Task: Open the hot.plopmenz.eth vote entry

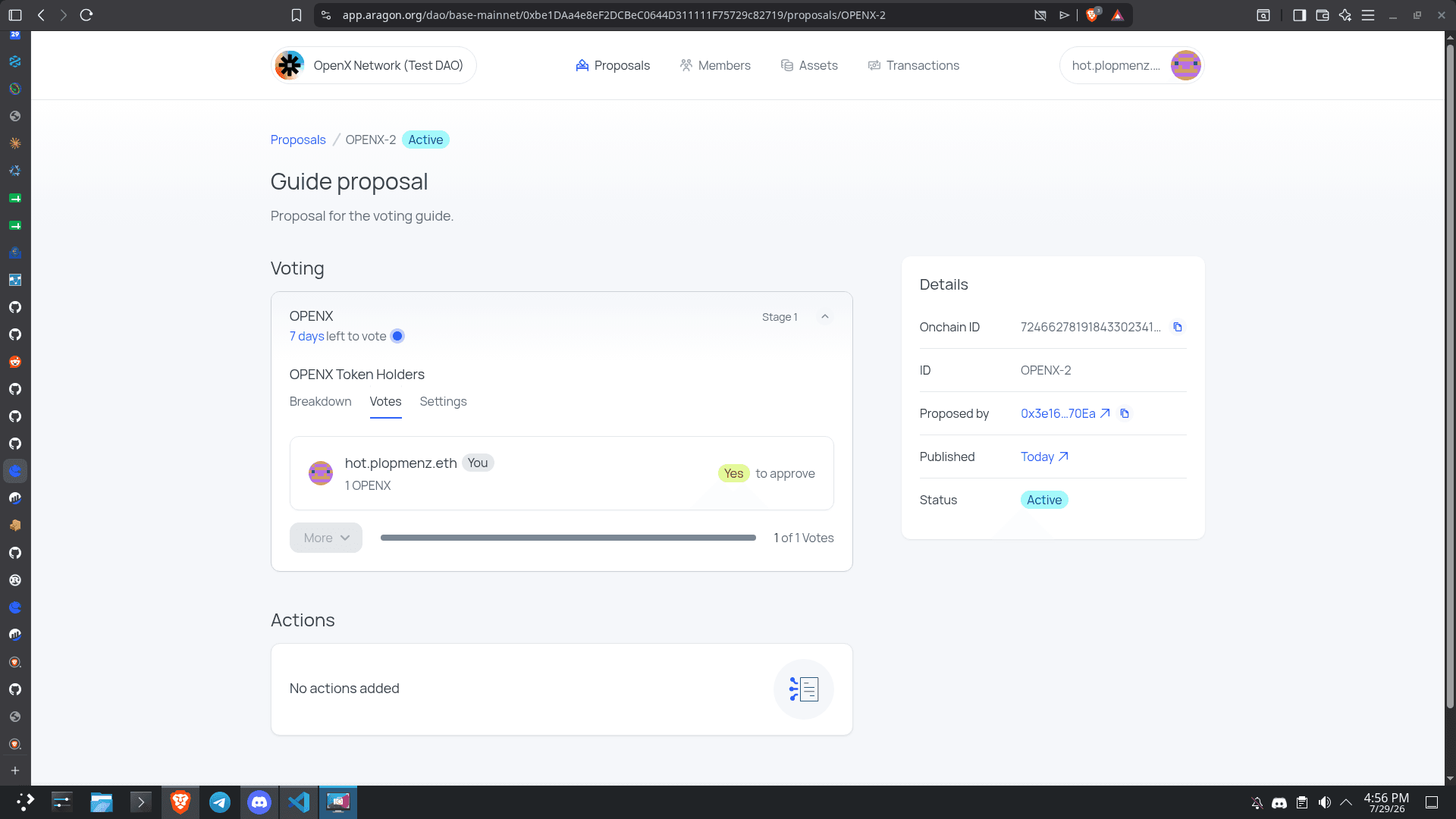Action: [x=562, y=473]
